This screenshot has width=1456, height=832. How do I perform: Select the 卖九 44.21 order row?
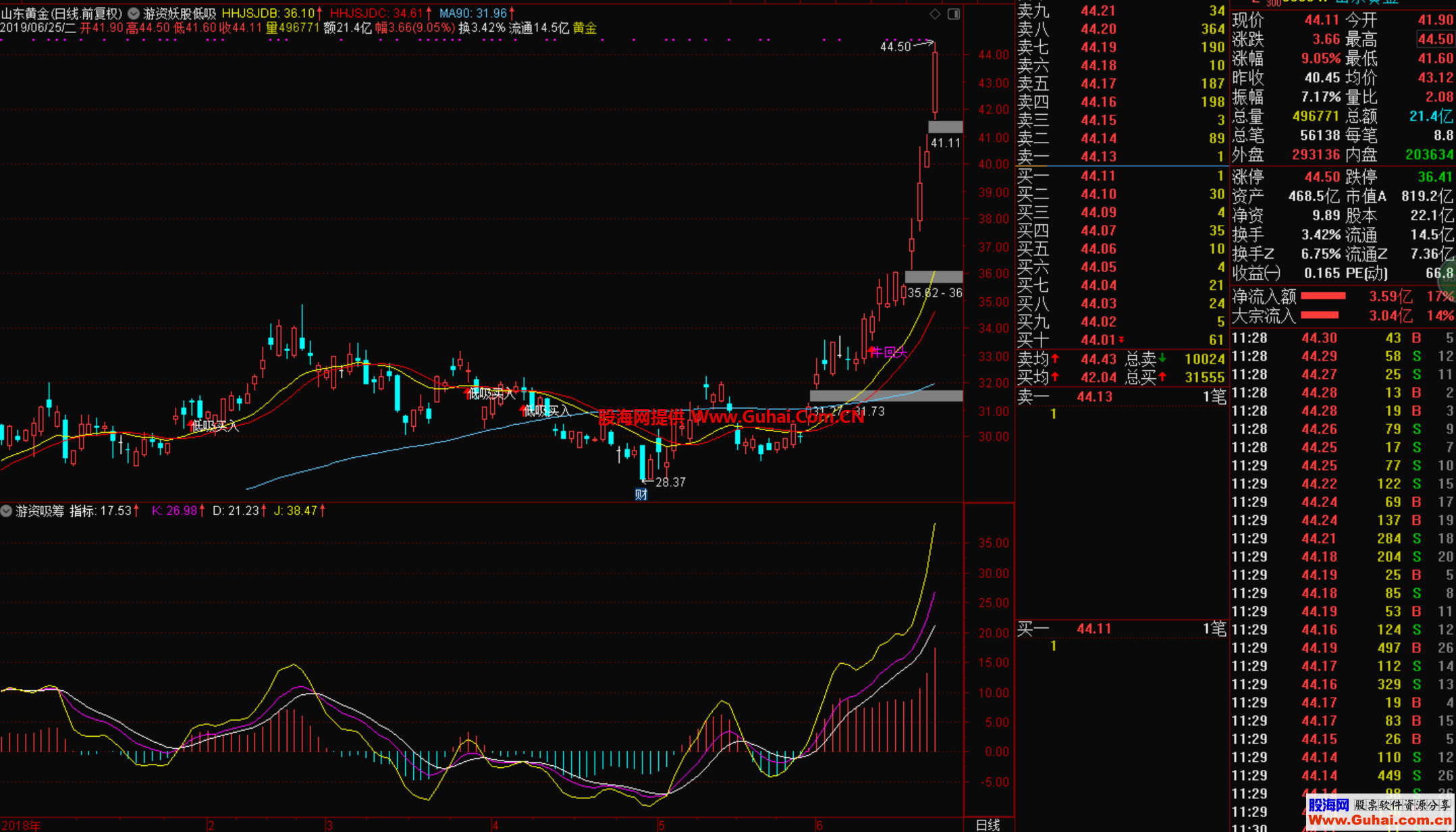pos(1121,10)
